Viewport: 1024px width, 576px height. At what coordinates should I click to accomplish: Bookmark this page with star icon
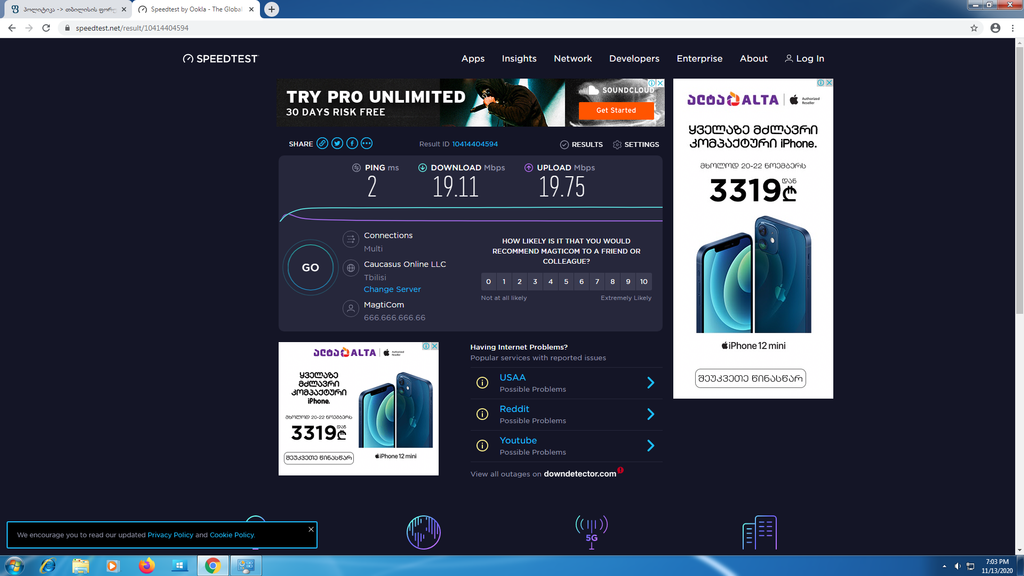point(974,28)
